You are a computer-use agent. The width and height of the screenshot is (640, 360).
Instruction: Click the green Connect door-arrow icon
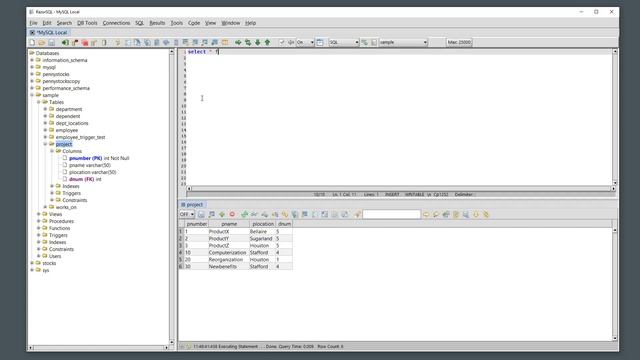point(65,42)
